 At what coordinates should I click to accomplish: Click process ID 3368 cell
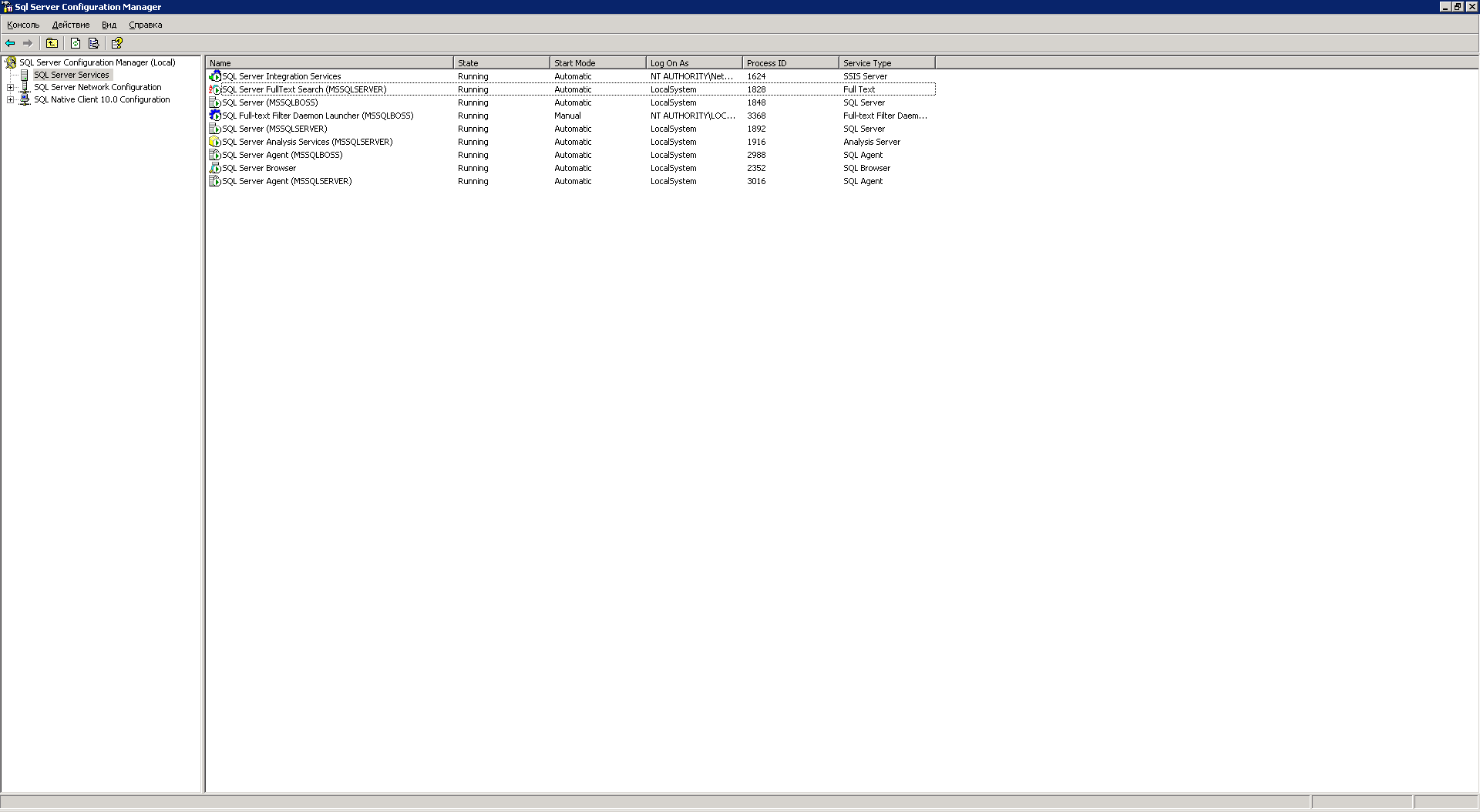(x=756, y=116)
